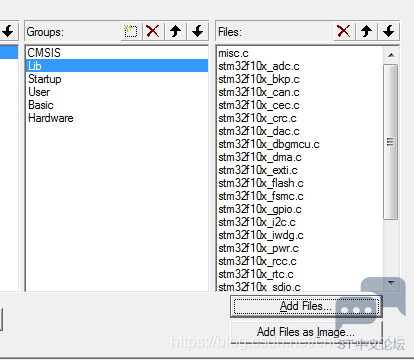
Task: Move selected group up
Action: click(x=175, y=32)
